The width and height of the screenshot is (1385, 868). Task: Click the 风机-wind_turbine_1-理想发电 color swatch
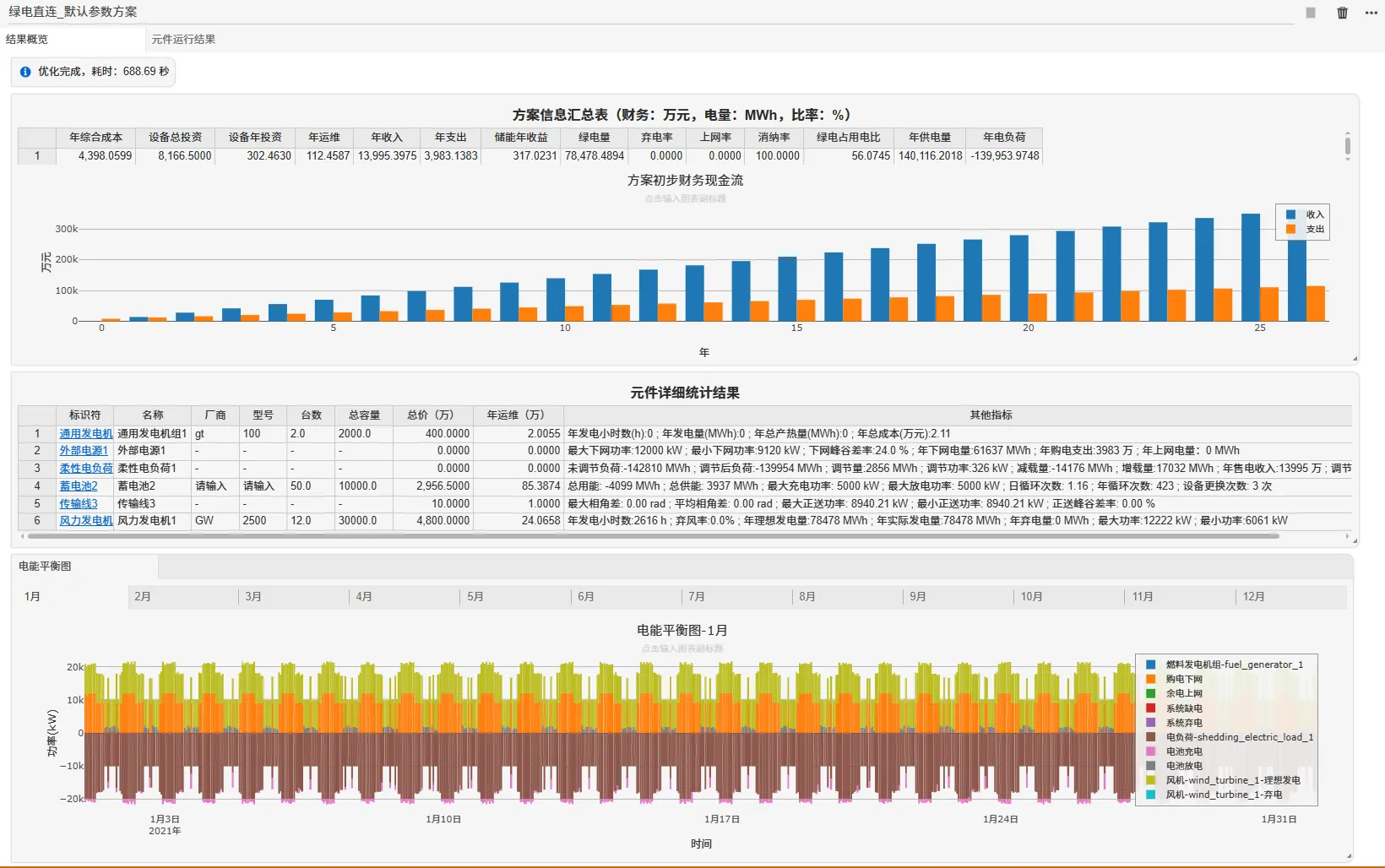[x=1150, y=780]
